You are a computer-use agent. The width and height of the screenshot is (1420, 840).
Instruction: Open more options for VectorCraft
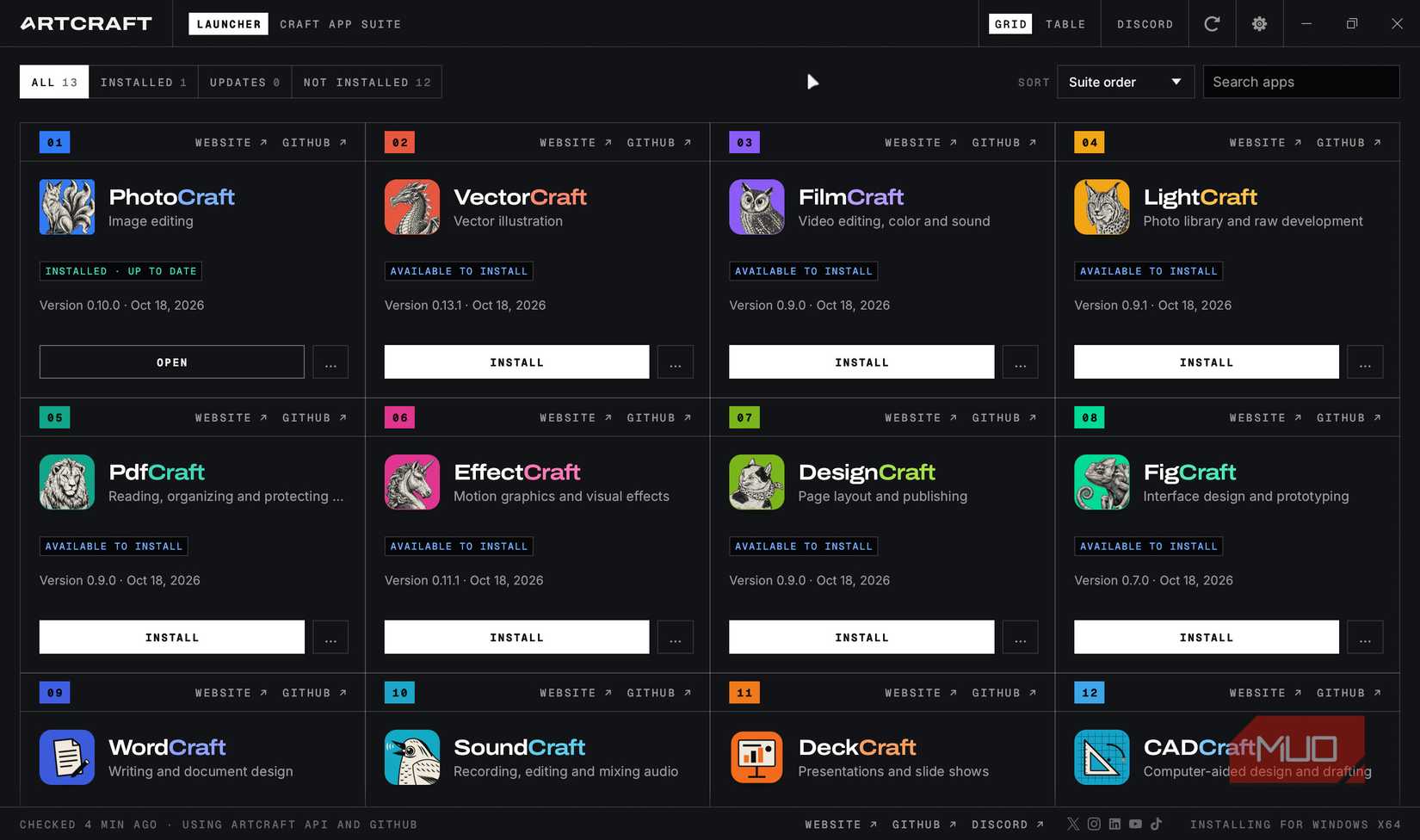click(676, 362)
